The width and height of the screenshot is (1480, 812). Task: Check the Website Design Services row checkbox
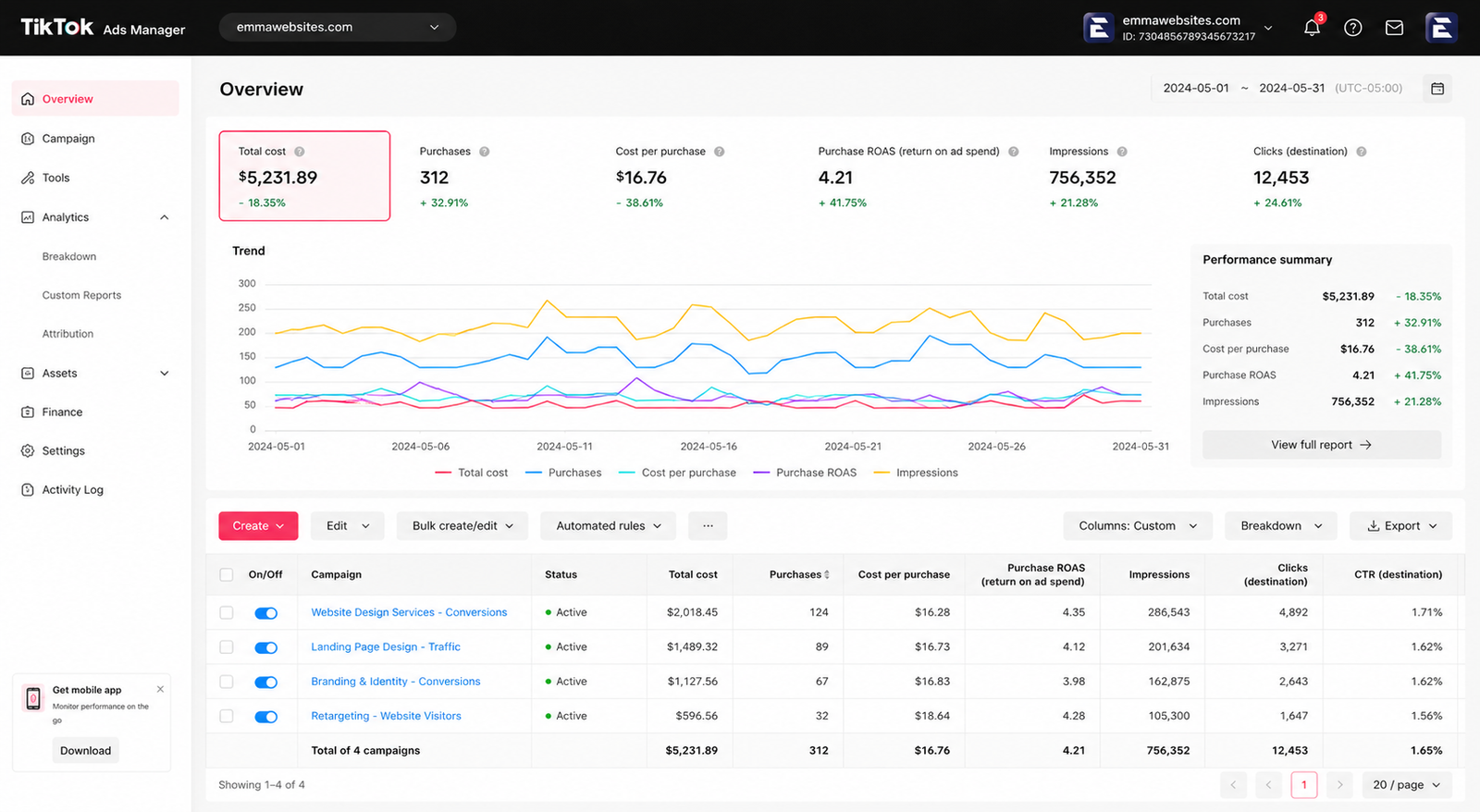point(227,613)
